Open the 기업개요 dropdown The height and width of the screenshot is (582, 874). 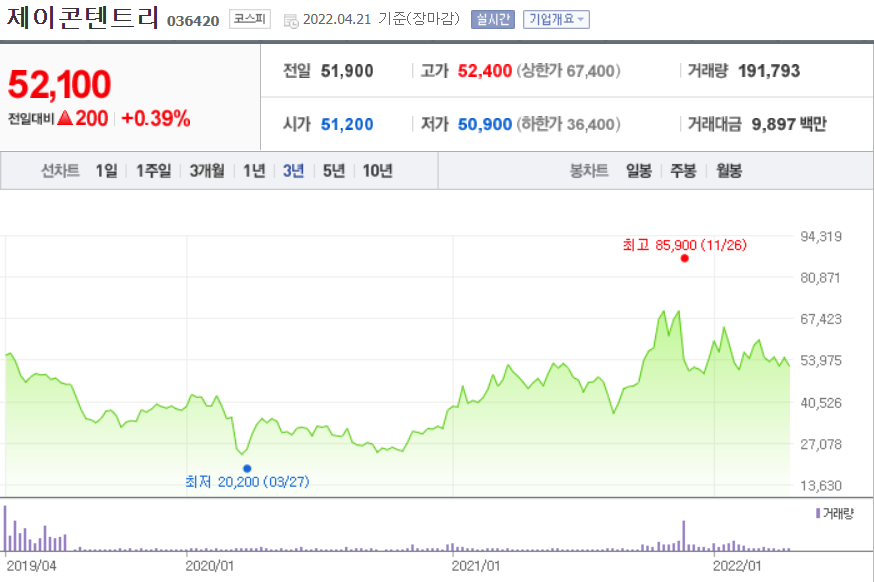point(556,20)
